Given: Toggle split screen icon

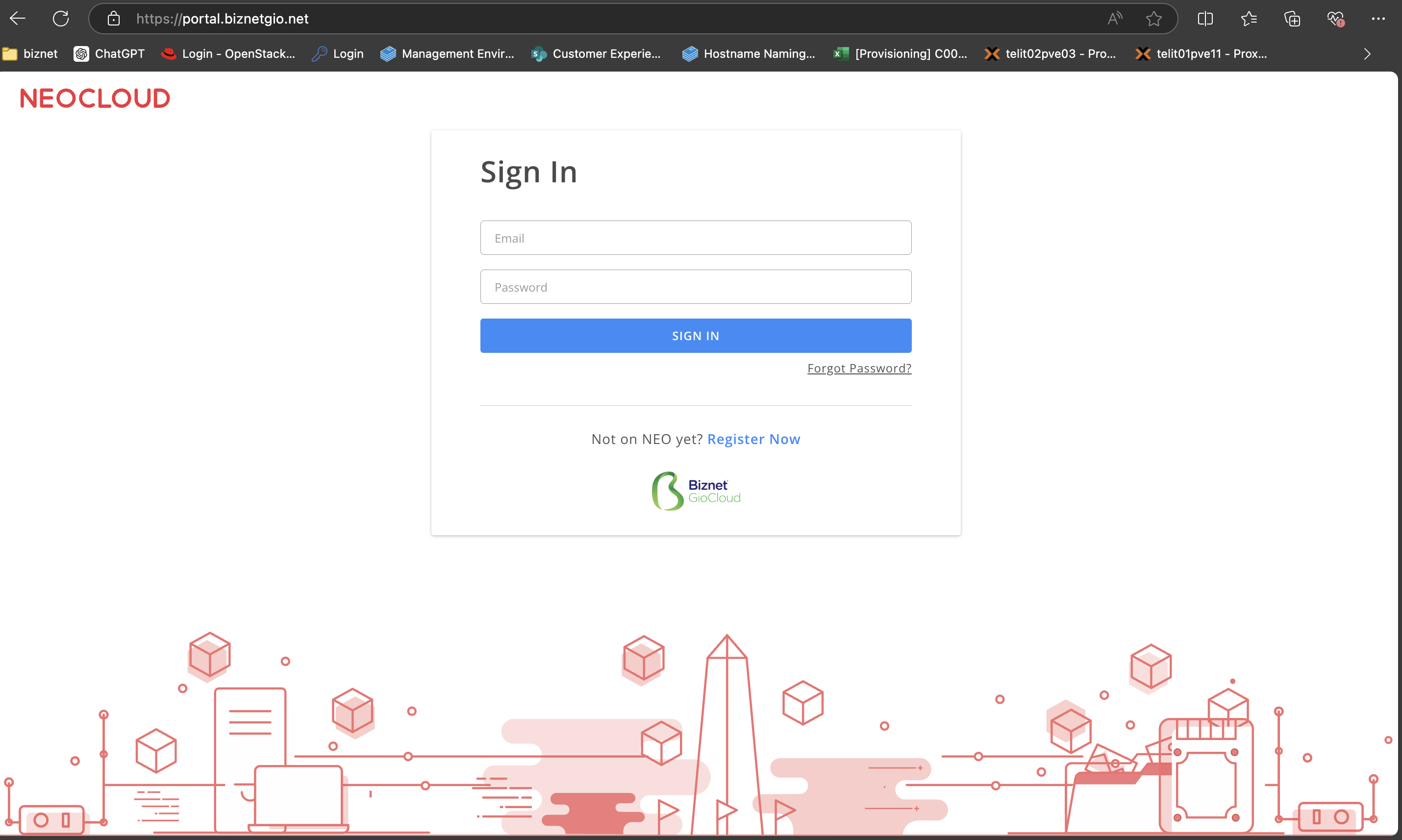Looking at the screenshot, I should pyautogui.click(x=1205, y=19).
